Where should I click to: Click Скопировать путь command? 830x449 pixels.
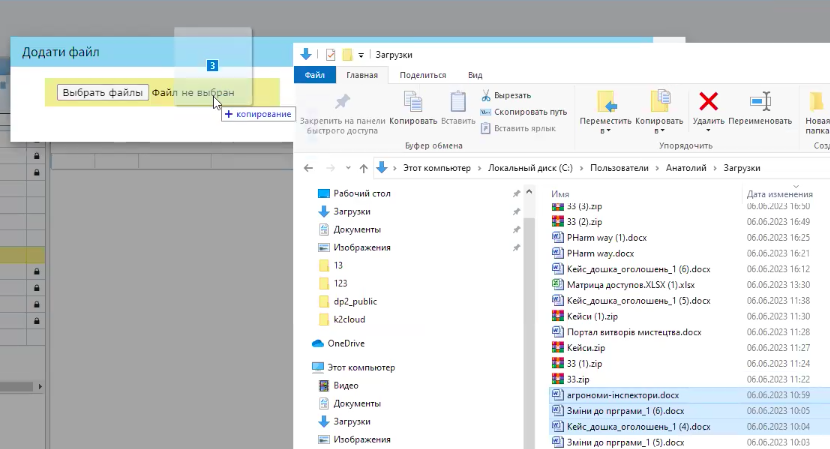[x=524, y=112]
